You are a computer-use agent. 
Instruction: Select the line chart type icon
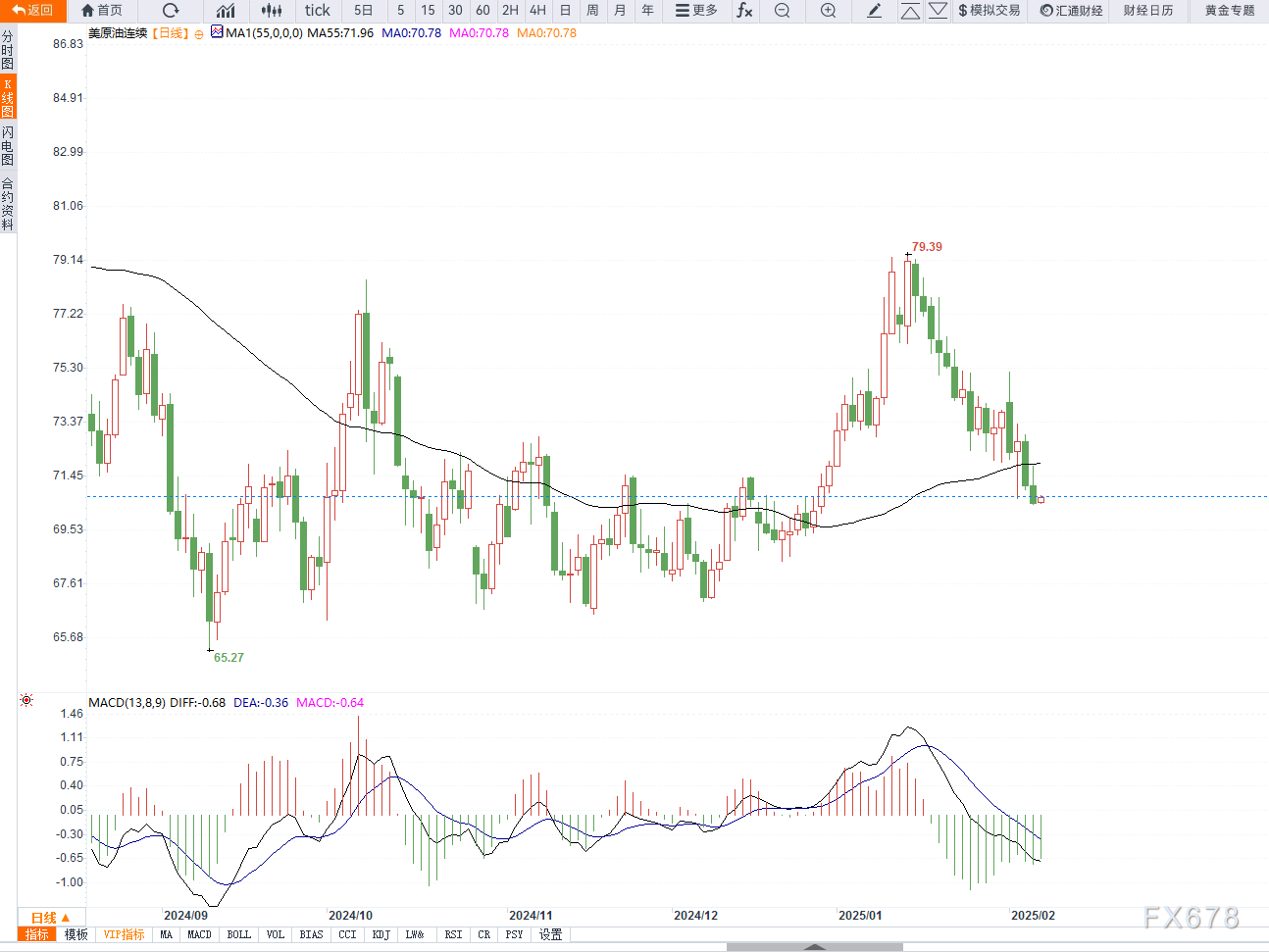click(227, 11)
